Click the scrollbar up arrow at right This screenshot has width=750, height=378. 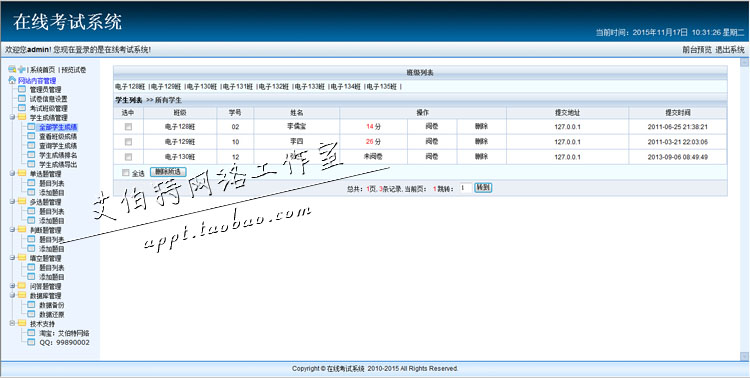[x=744, y=62]
